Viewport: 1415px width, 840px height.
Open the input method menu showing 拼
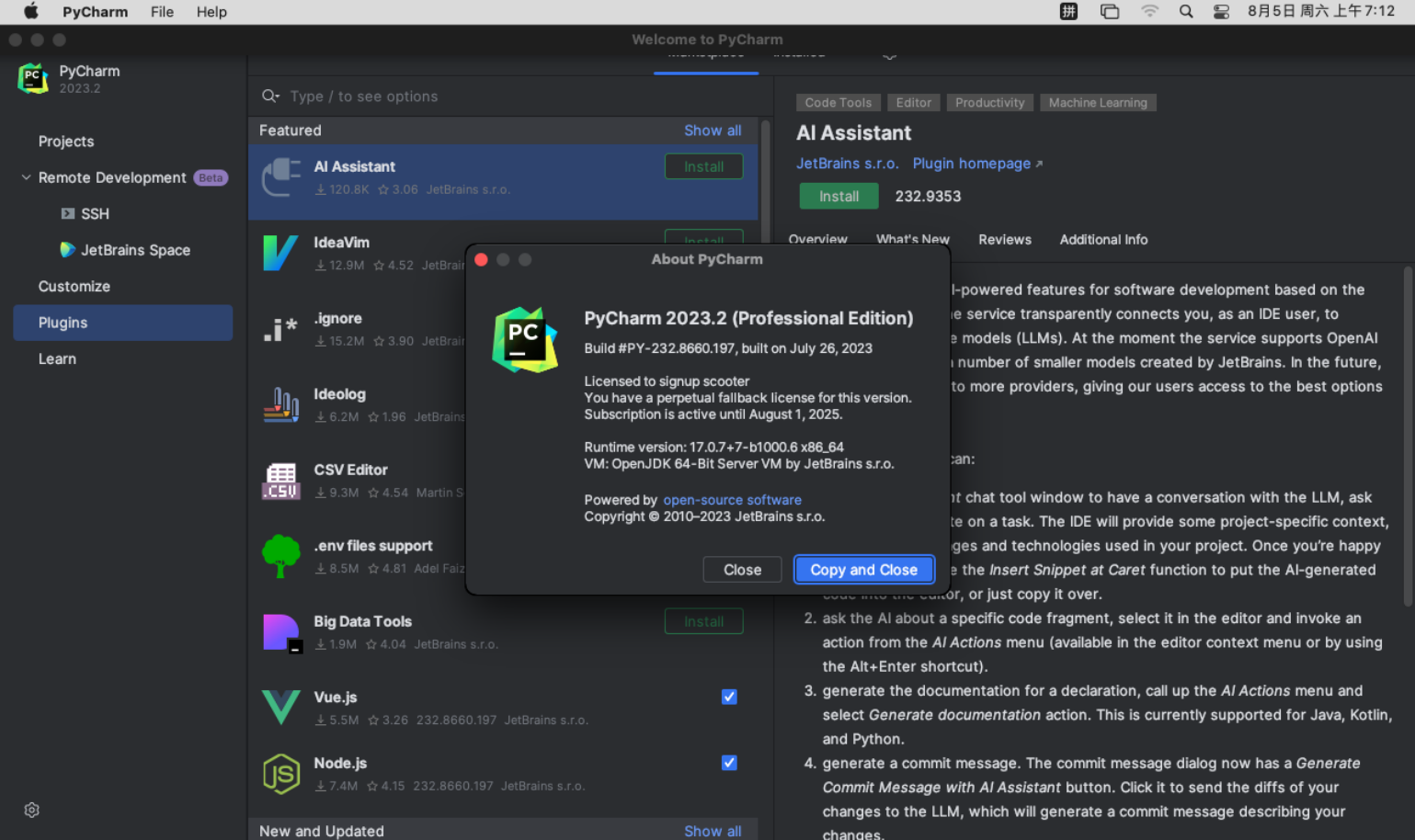pyautogui.click(x=1068, y=11)
